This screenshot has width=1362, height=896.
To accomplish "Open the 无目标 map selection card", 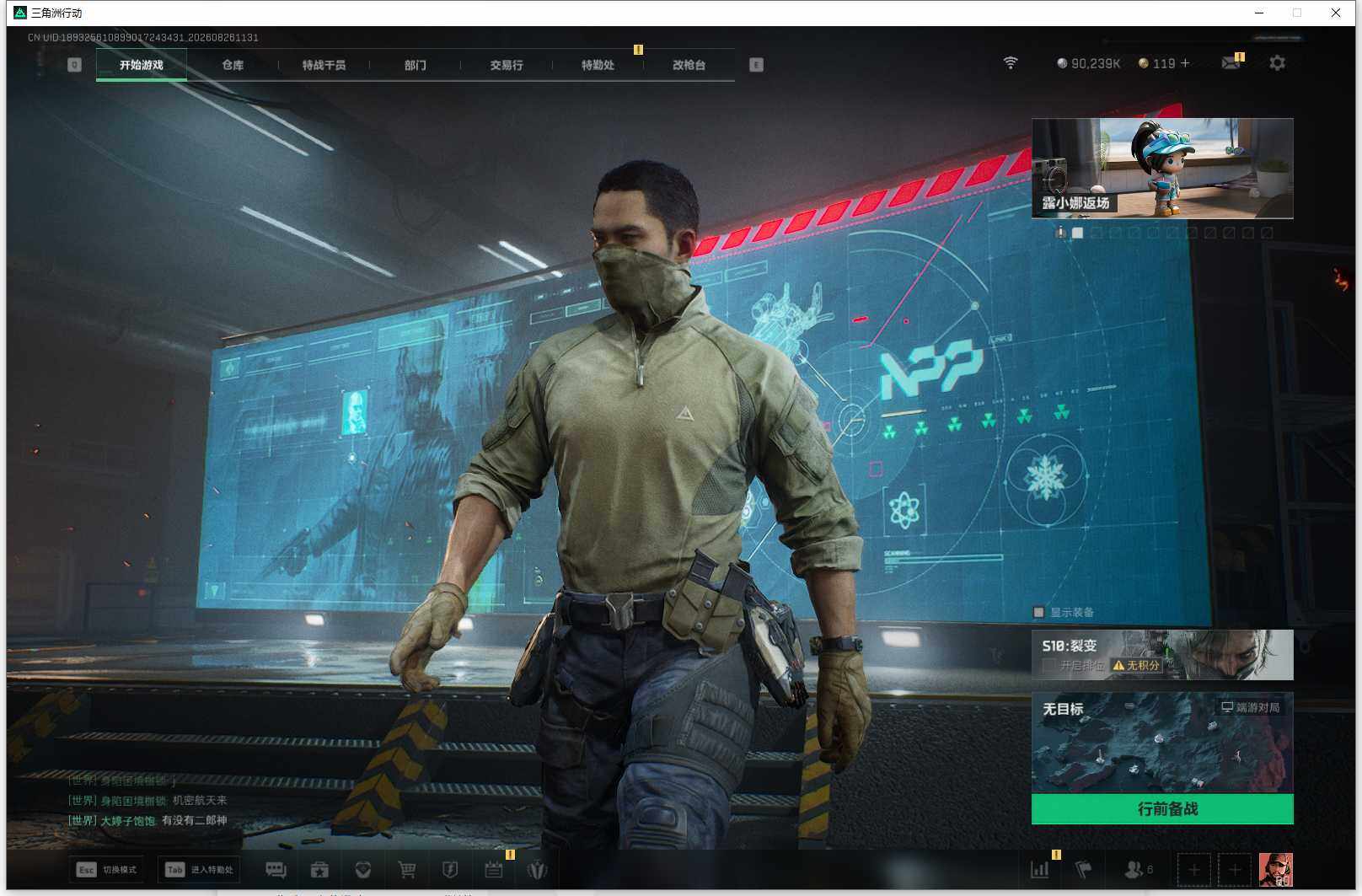I will coord(1162,743).
